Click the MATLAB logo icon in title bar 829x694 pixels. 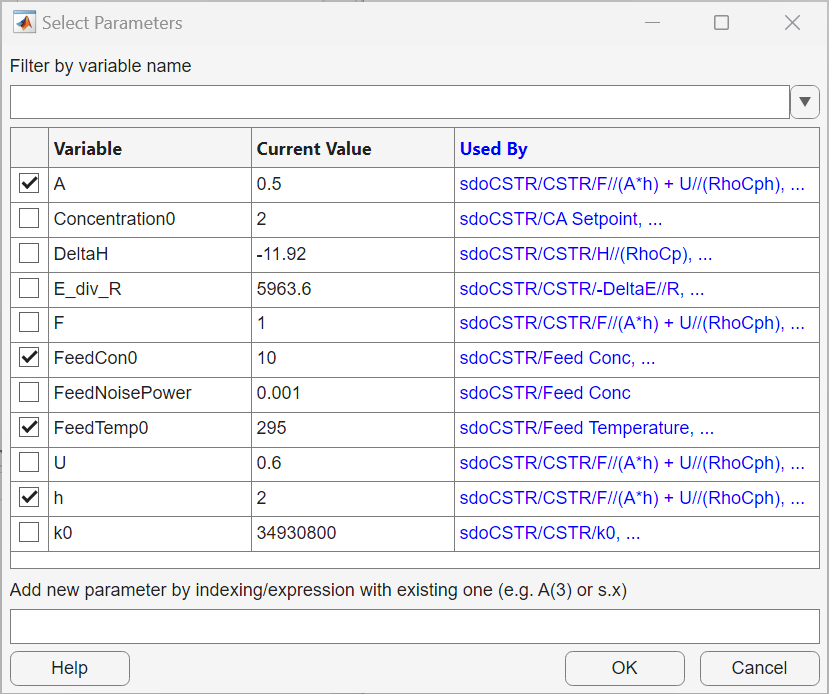click(x=23, y=22)
